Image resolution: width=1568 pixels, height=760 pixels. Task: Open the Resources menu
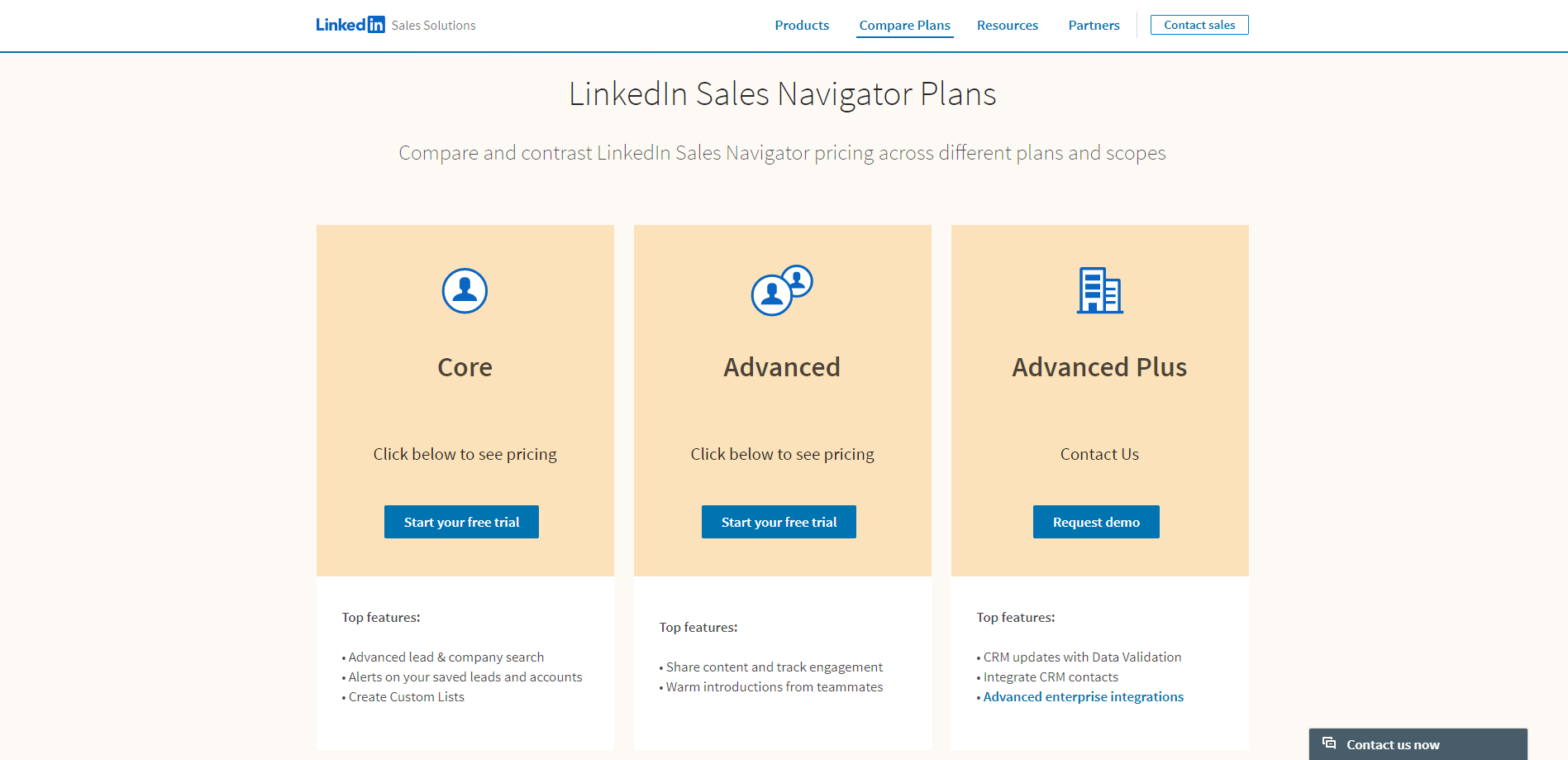[x=1007, y=25]
